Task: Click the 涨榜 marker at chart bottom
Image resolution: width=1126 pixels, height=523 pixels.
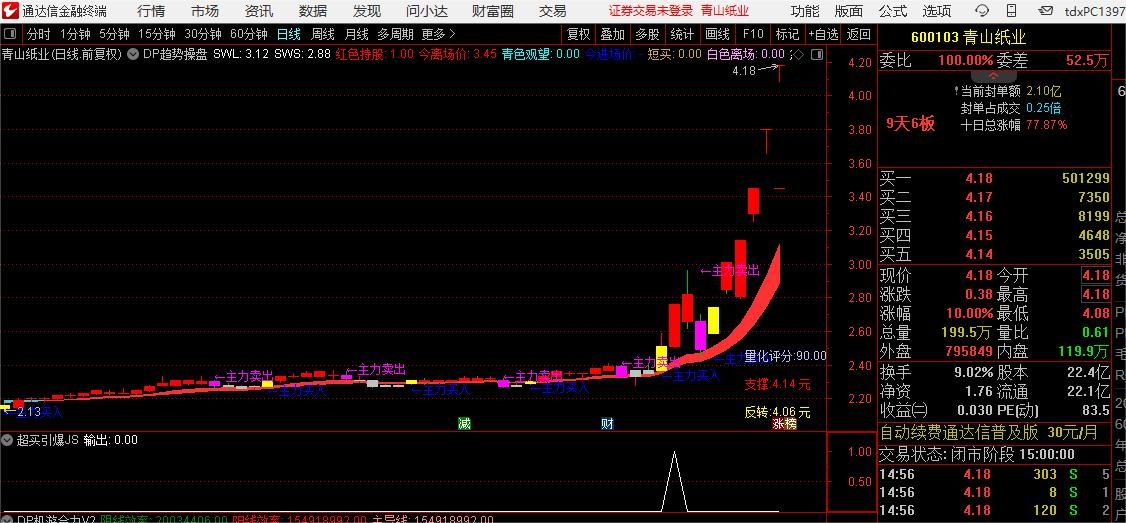Action: [x=784, y=424]
